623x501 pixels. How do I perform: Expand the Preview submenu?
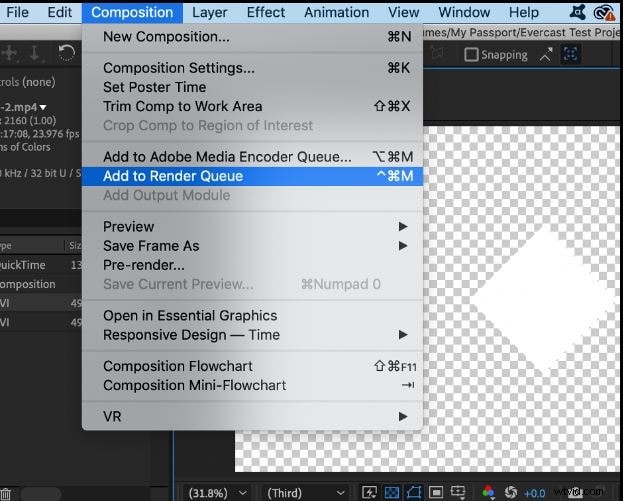point(252,226)
